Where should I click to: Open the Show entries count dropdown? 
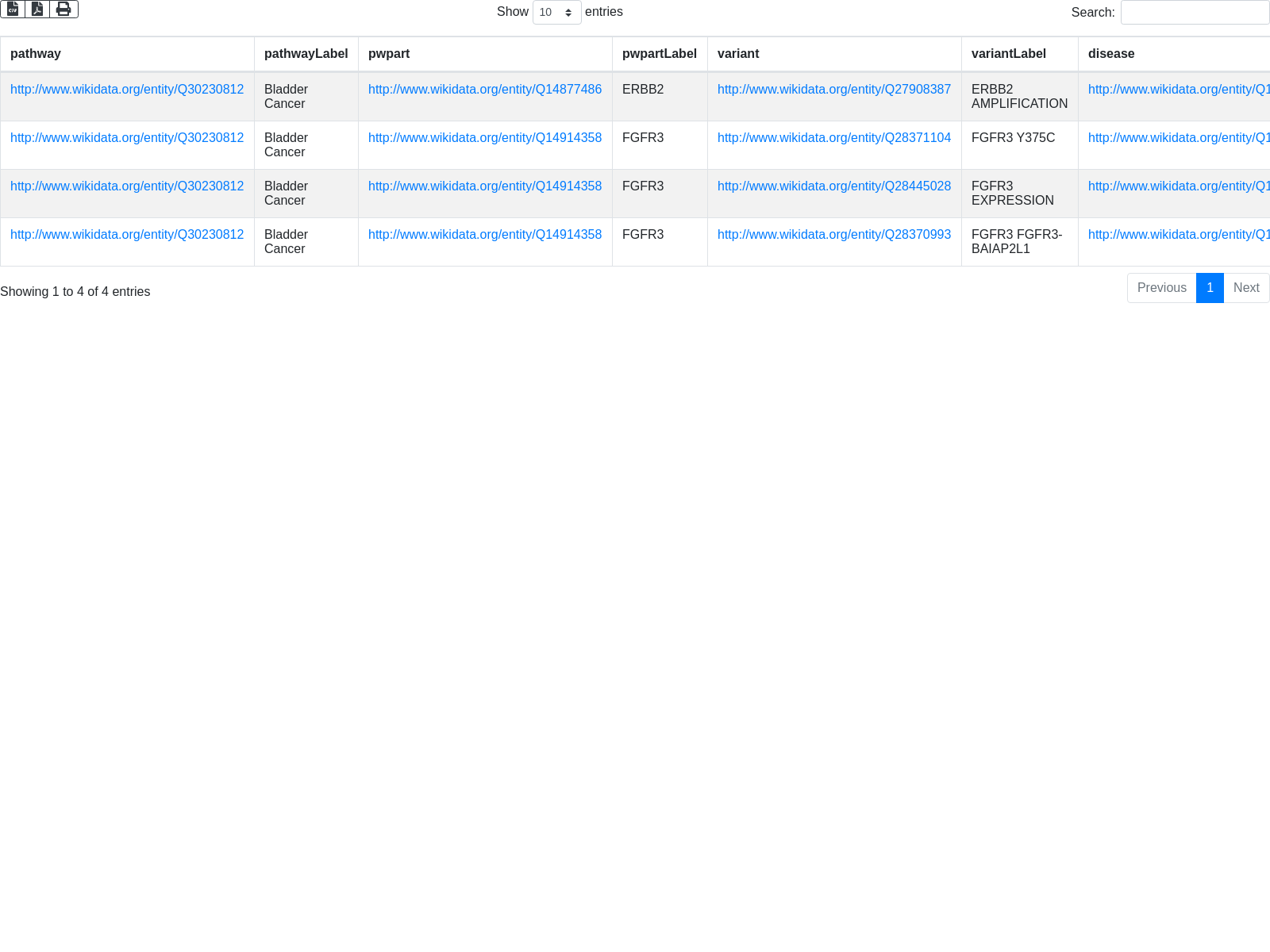pos(556,12)
